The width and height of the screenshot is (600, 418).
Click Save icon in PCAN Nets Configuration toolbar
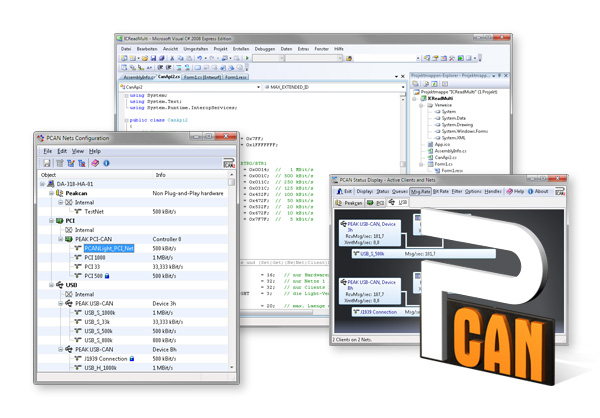pos(47,163)
